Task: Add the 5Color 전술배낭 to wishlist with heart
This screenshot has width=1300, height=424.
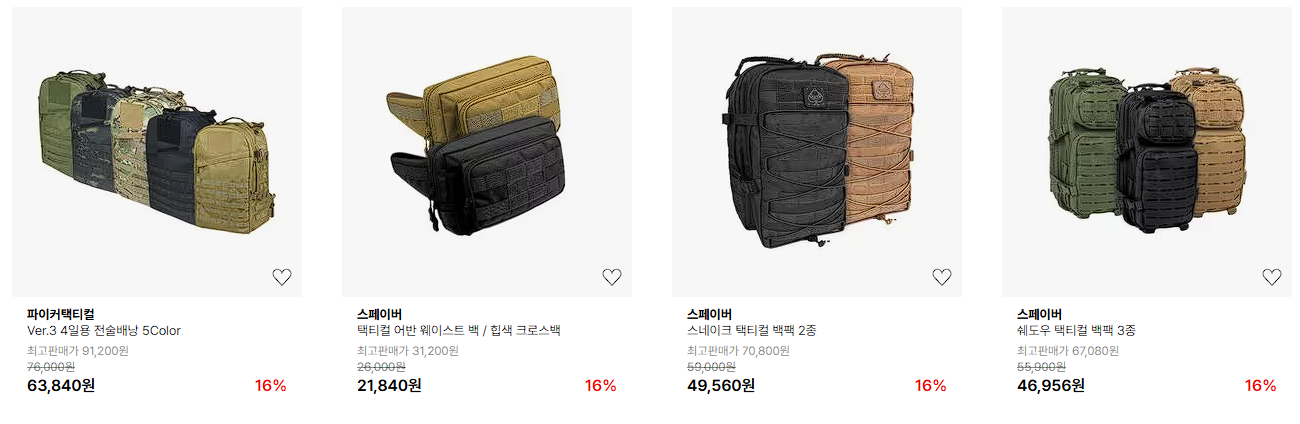Action: coord(282,277)
